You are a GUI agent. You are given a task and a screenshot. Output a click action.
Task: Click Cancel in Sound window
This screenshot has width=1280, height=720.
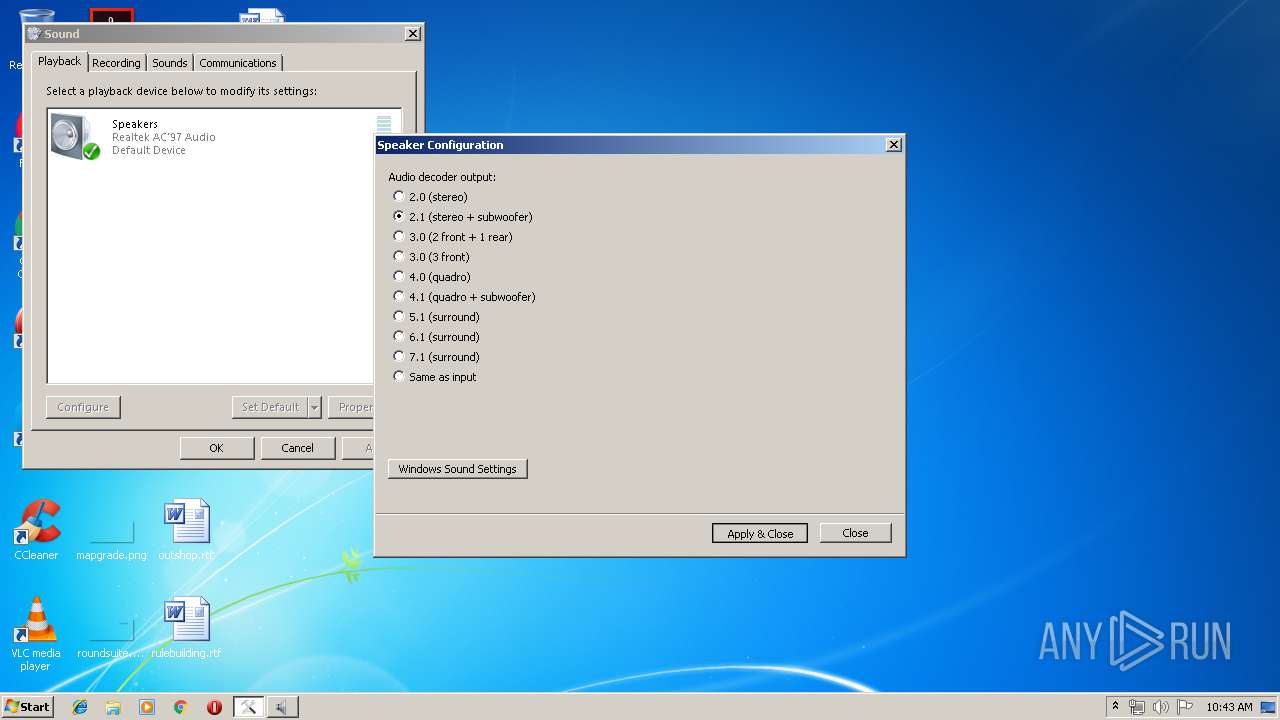297,448
